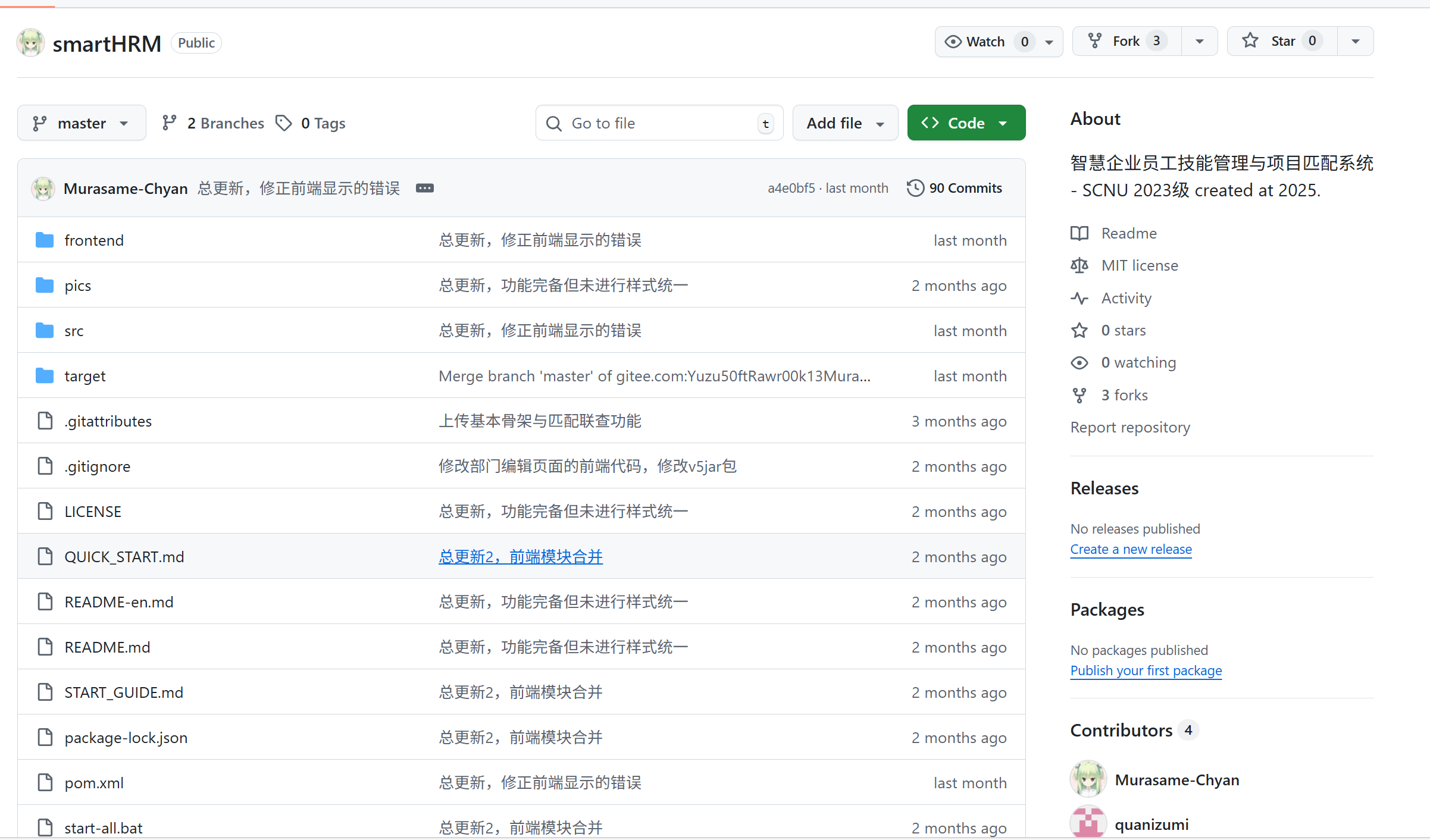1430x840 pixels.
Task: Click the package-lock.json file icon
Action: pos(45,738)
